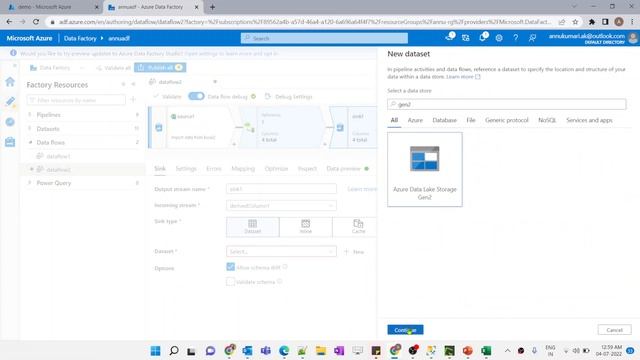640x360 pixels.
Task: Open Excel from the taskbar
Action: coord(486,351)
